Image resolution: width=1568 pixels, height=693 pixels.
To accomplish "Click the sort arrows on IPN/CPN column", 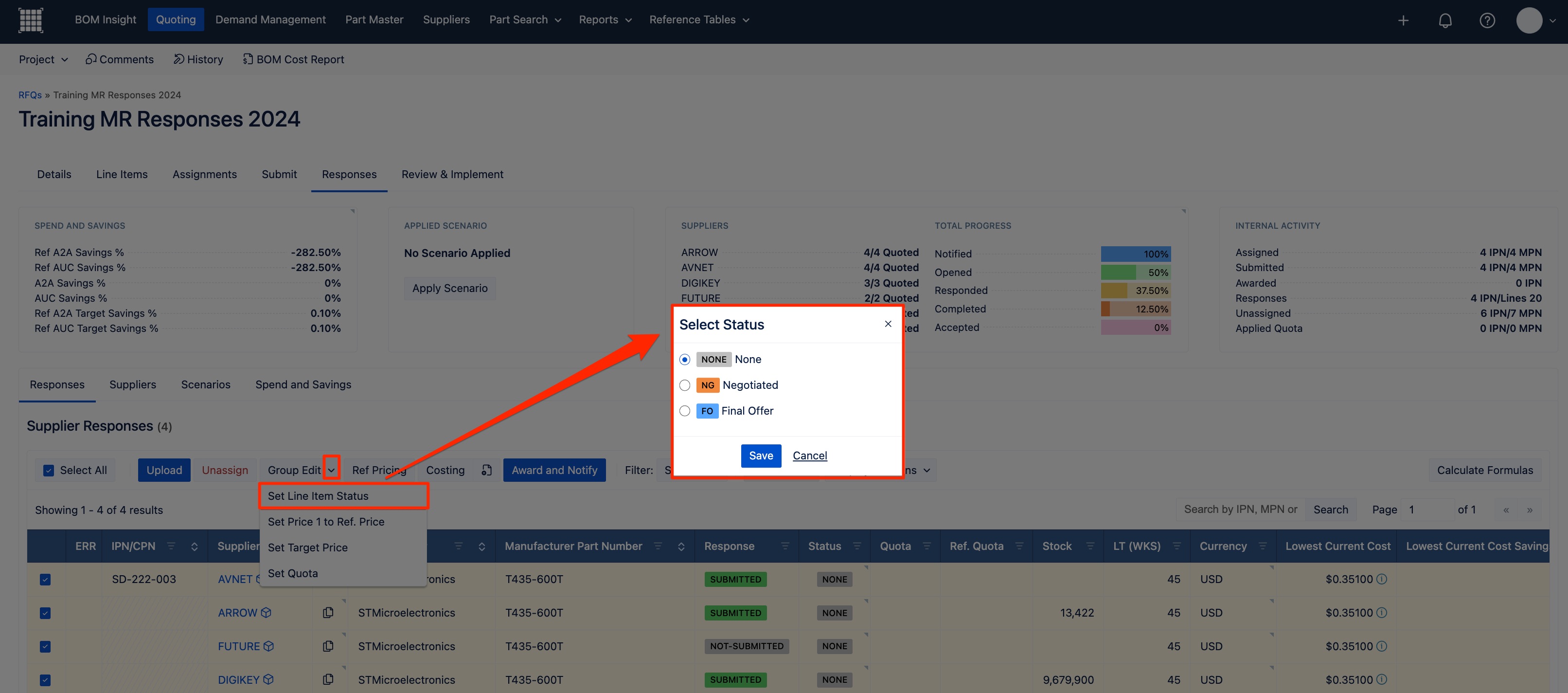I will click(194, 546).
